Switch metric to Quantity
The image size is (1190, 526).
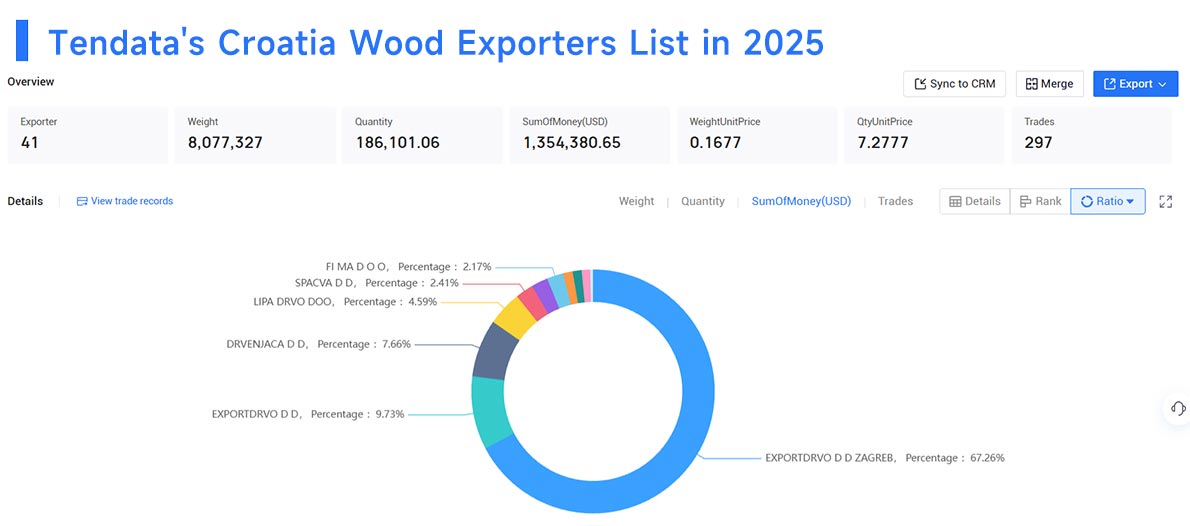click(x=703, y=201)
